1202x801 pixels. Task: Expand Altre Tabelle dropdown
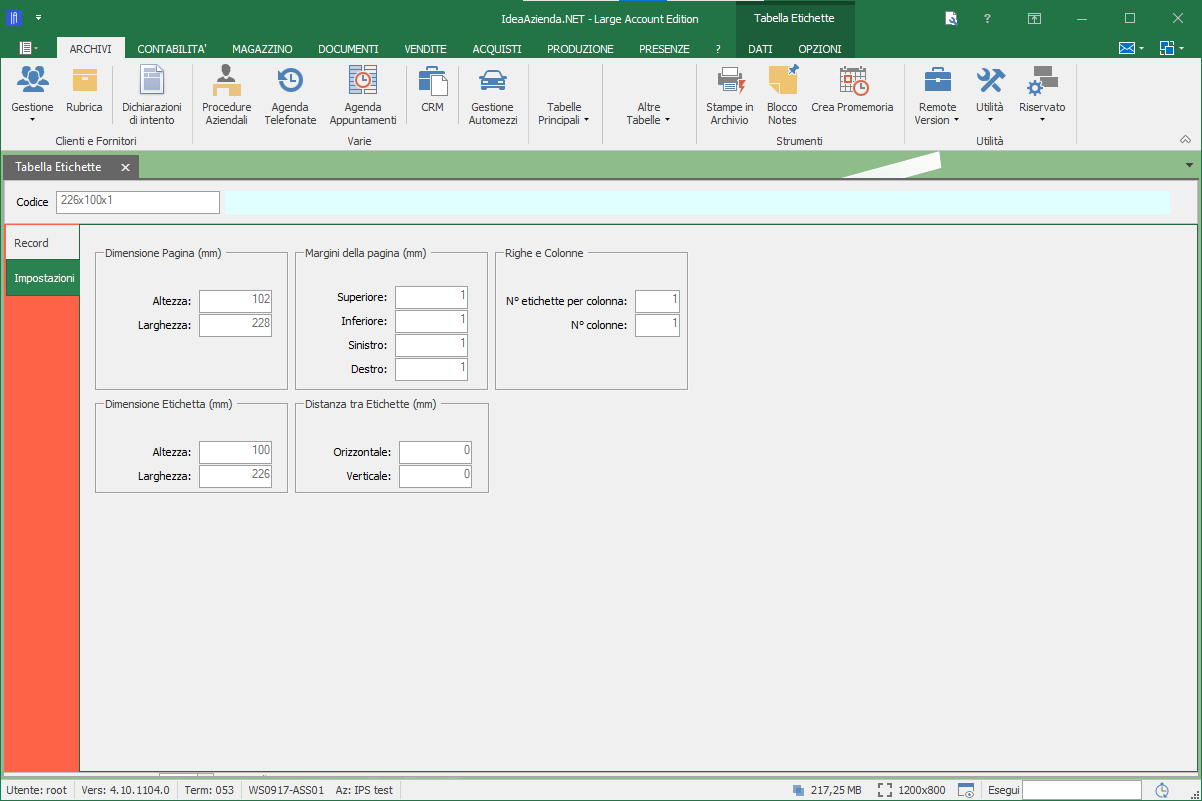648,113
